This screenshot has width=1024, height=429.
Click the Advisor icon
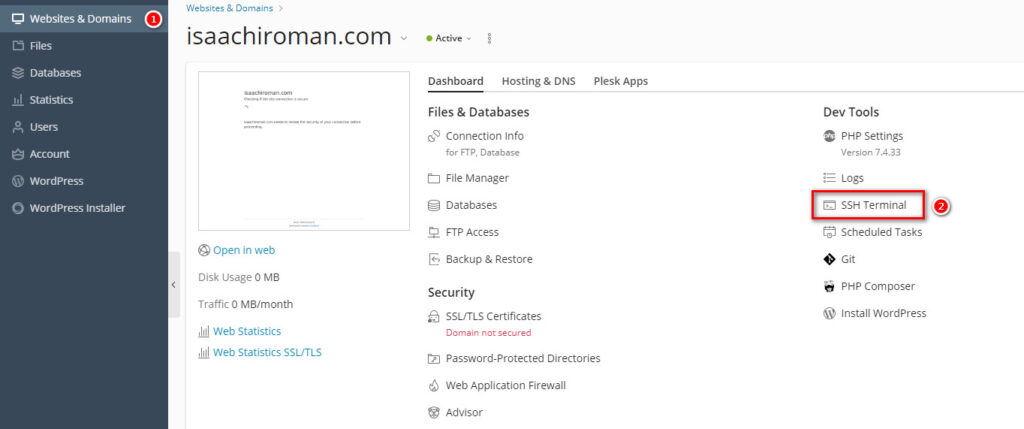click(x=434, y=413)
